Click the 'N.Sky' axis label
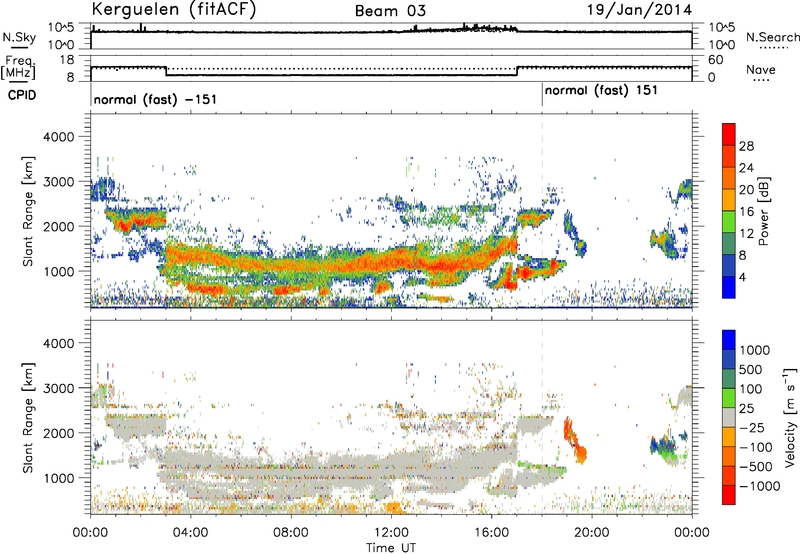 (x=19, y=37)
